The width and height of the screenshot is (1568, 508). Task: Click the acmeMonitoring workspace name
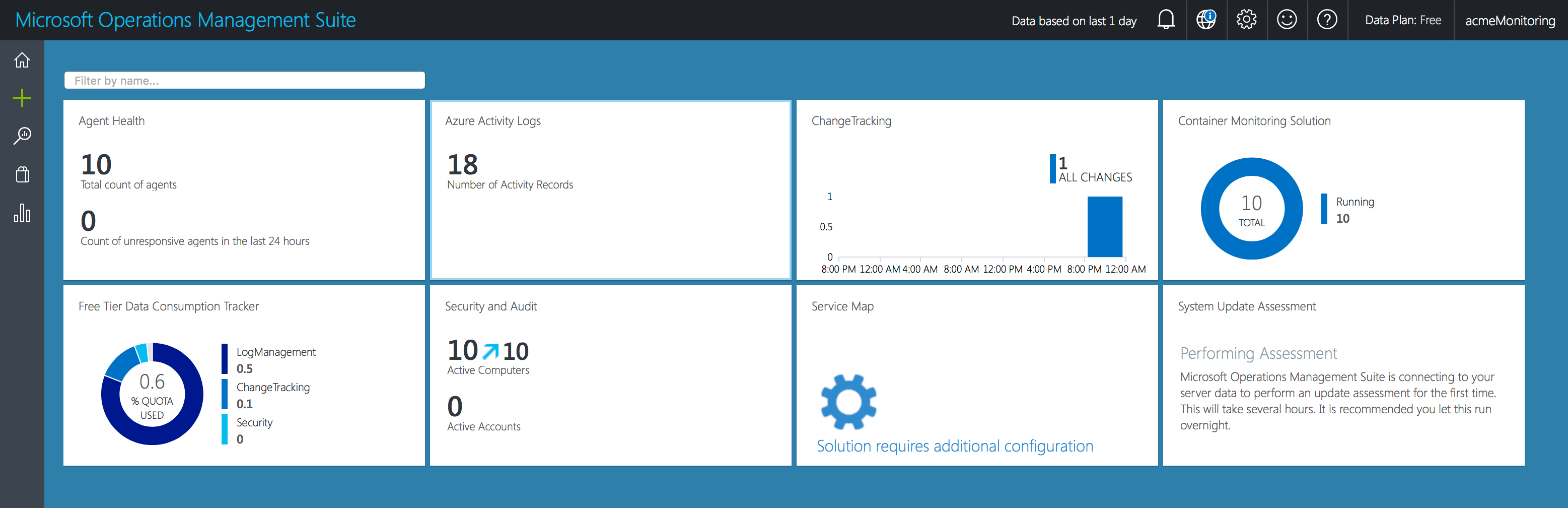(1510, 21)
